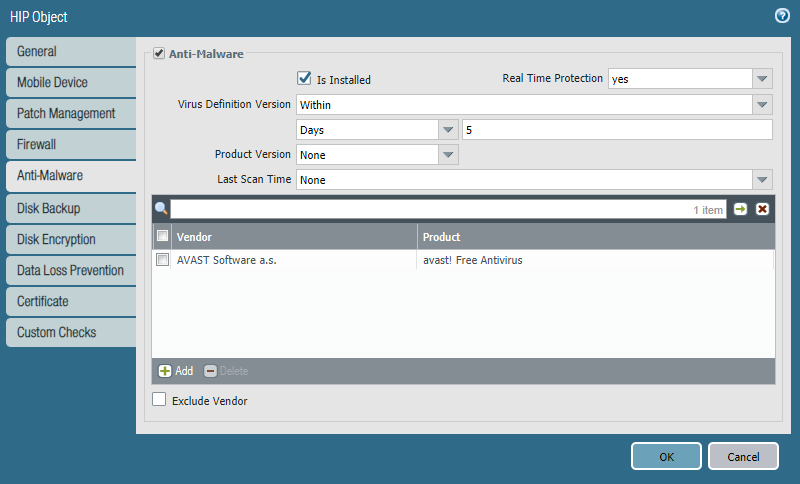Click the Cancel button
Viewport: 800px width, 484px height.
pyautogui.click(x=743, y=456)
